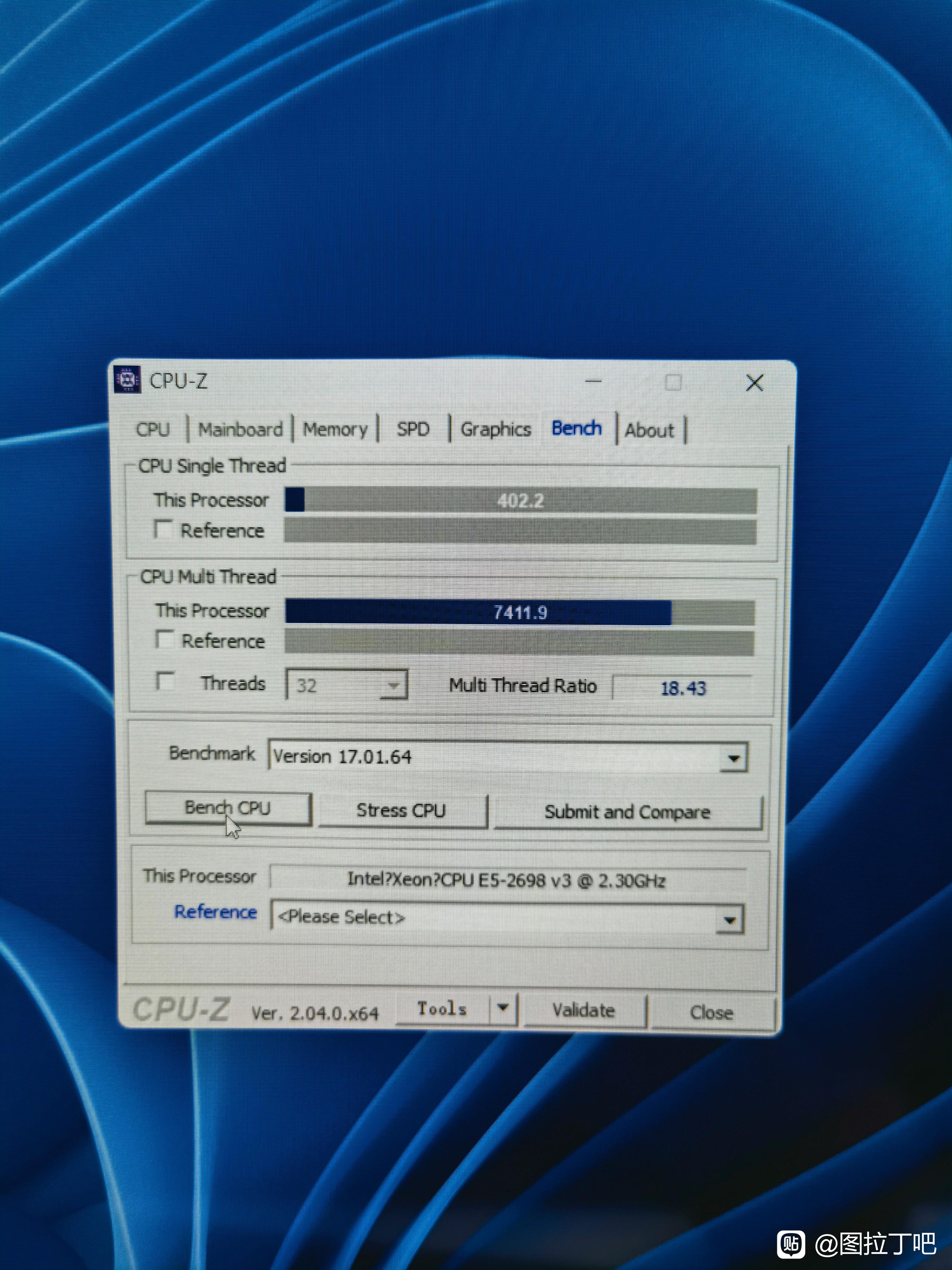Start the Bench CPU test
The width and height of the screenshot is (952, 1270).
coord(228,808)
